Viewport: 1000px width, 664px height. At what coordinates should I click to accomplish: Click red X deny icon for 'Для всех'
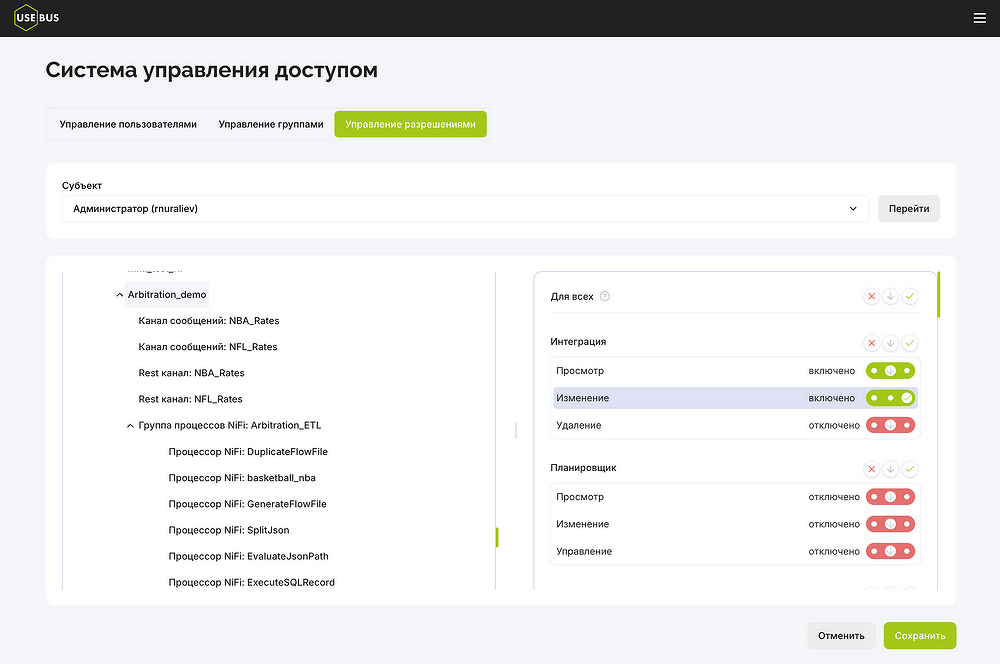point(871,297)
